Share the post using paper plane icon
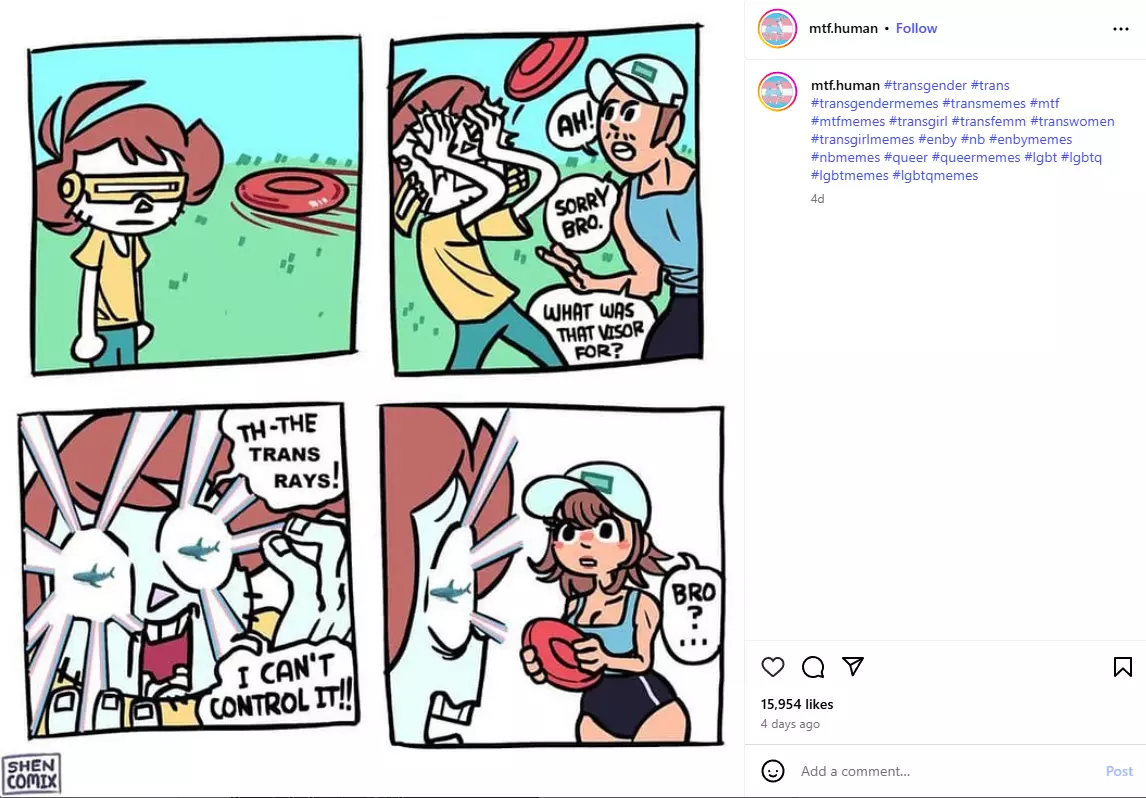 (853, 666)
